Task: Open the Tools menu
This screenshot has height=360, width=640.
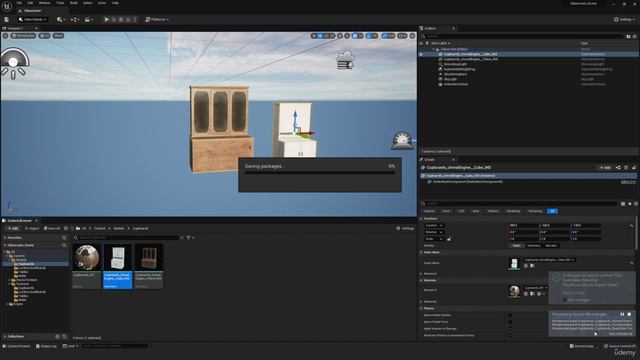Action: [x=60, y=3]
